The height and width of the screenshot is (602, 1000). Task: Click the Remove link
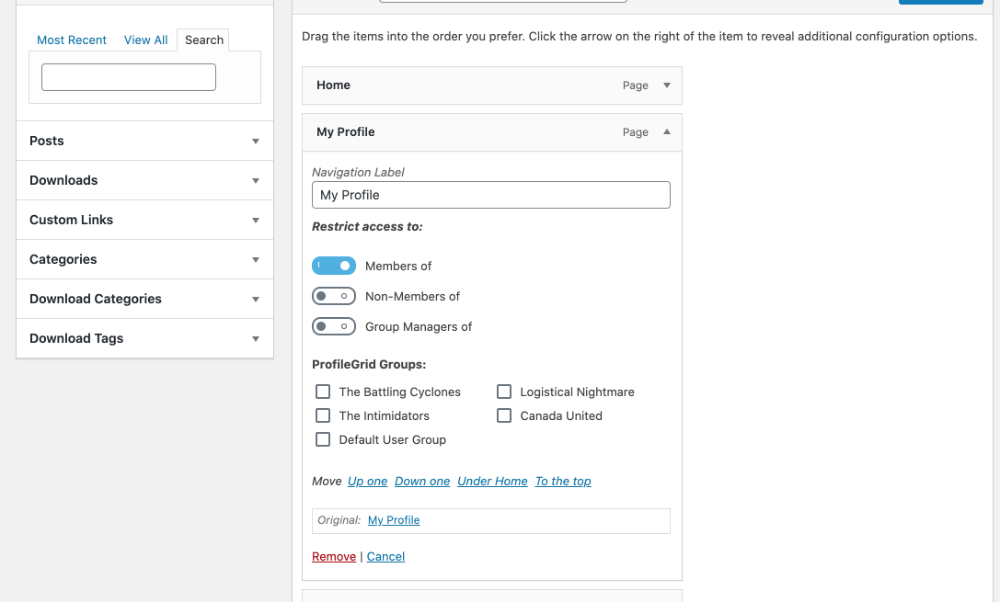[x=334, y=557]
